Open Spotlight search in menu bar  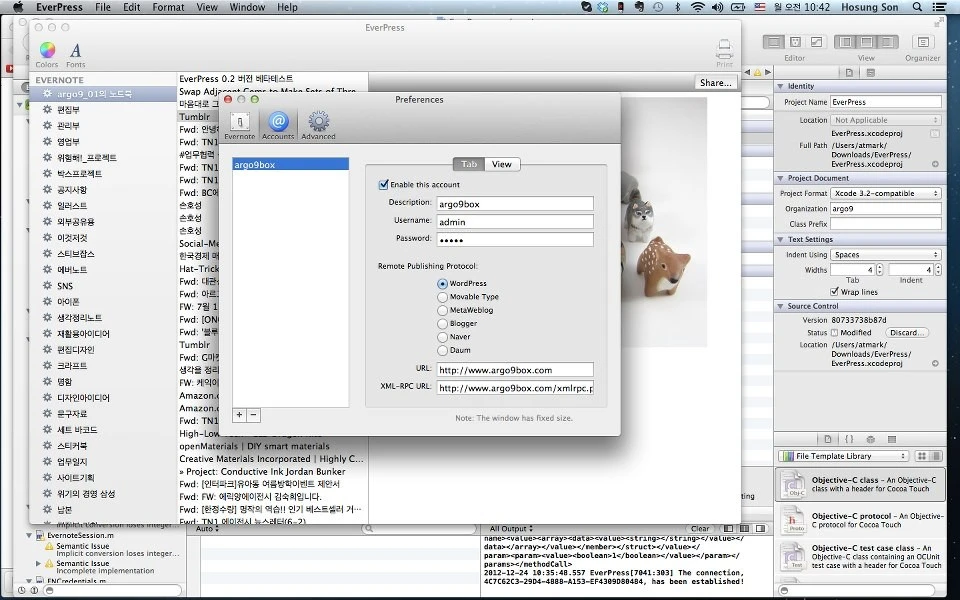(917, 7)
